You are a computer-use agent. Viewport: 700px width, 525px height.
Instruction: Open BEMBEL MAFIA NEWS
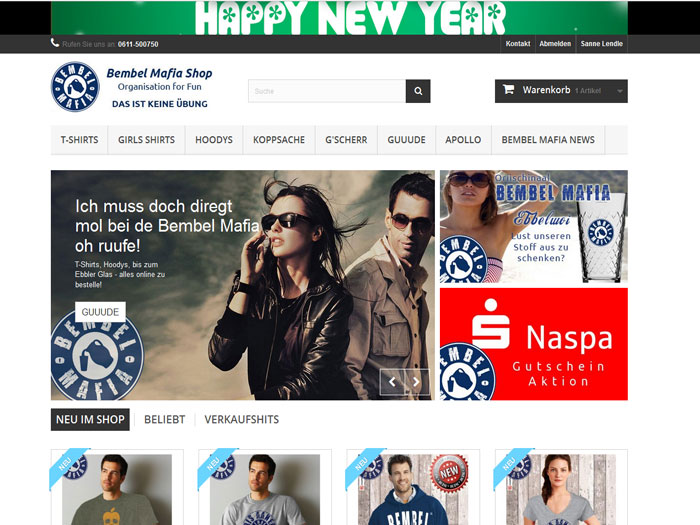(548, 140)
